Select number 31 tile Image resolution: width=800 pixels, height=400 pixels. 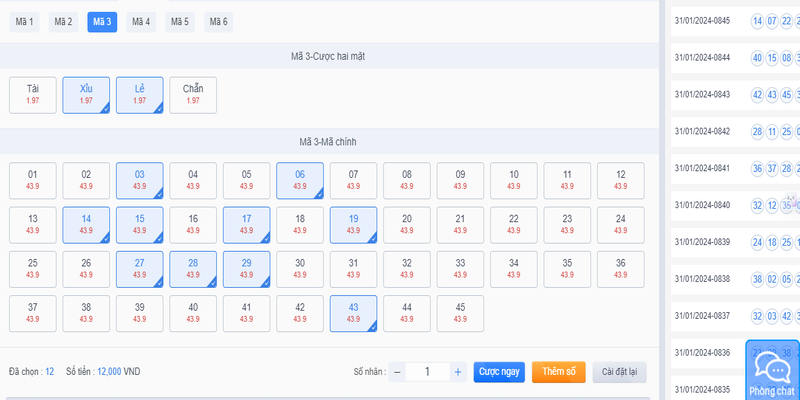(x=353, y=269)
